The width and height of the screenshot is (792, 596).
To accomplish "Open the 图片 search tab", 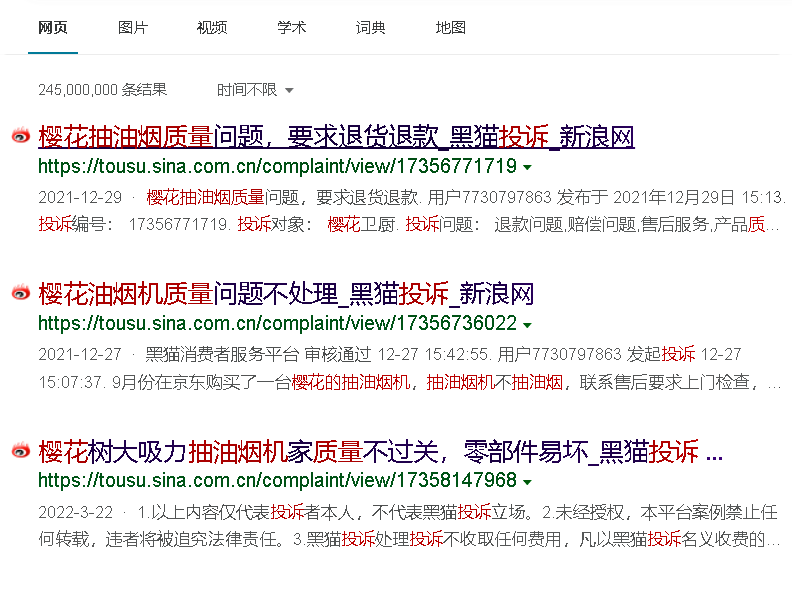I will (133, 28).
